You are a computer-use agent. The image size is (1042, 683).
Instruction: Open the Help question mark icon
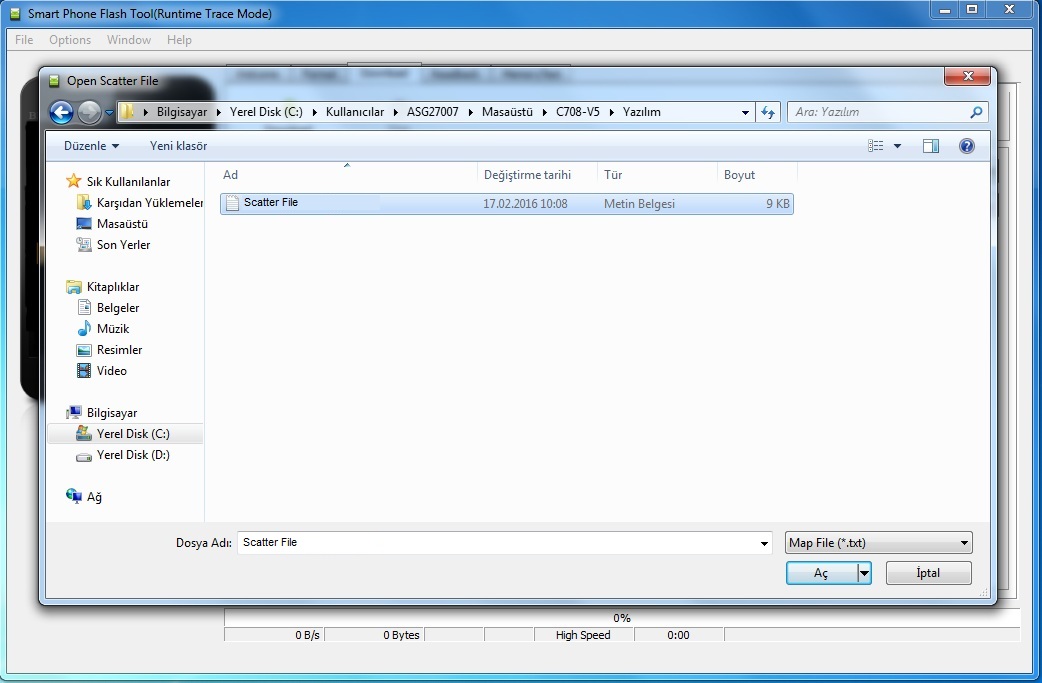967,146
